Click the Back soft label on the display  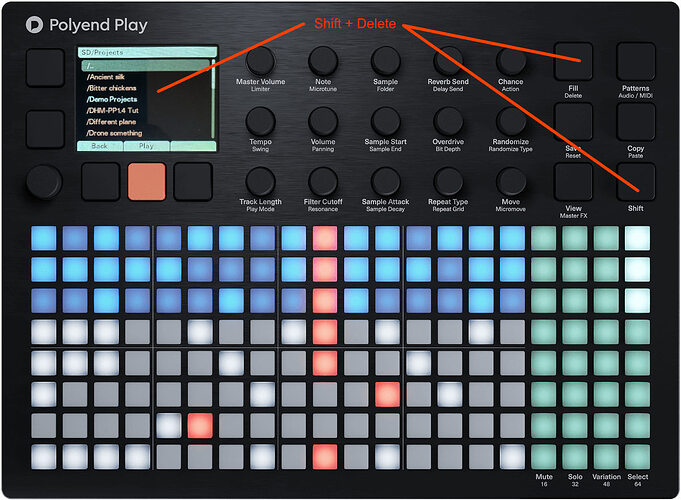click(x=100, y=146)
